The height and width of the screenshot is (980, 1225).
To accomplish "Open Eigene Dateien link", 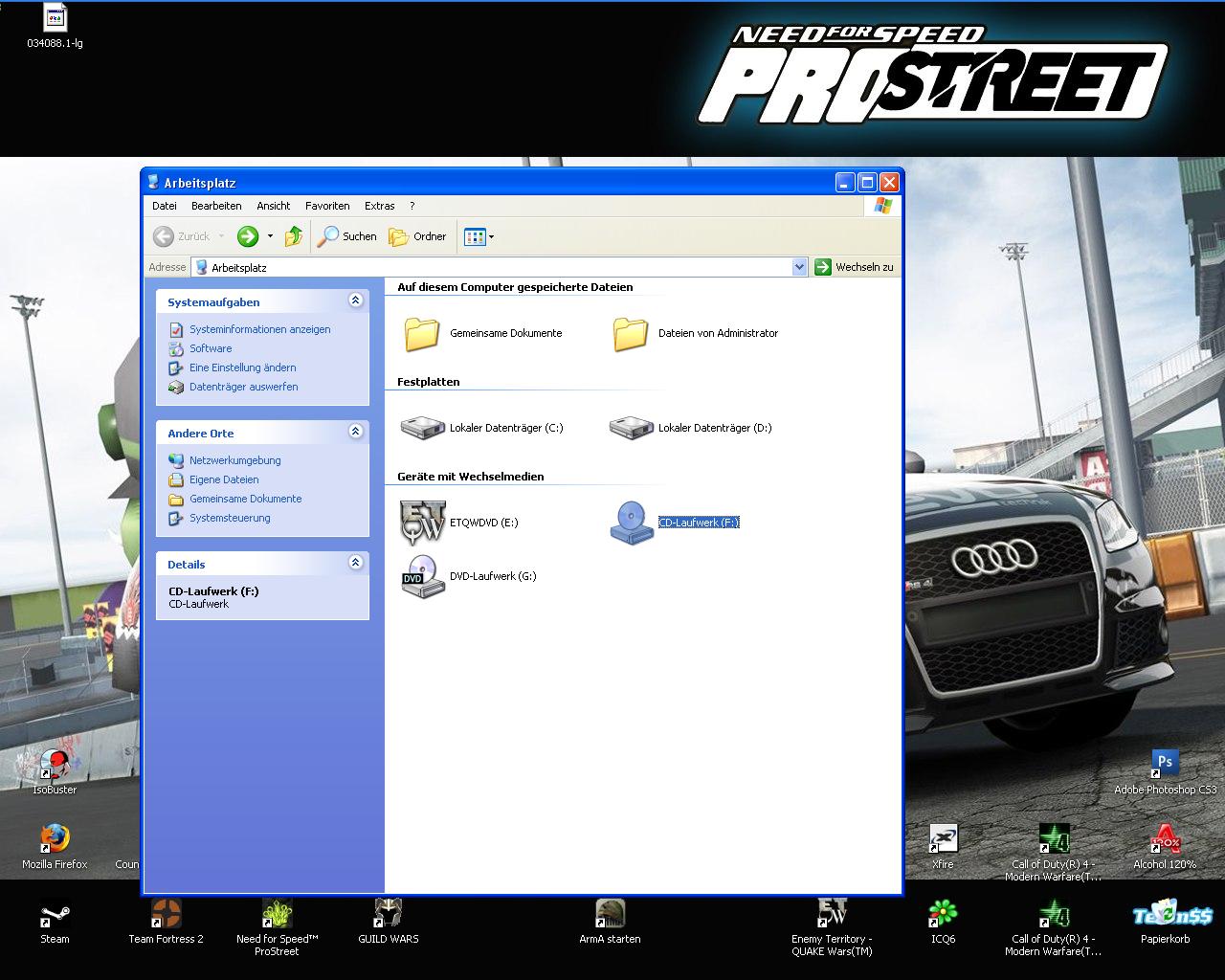I will [224, 479].
